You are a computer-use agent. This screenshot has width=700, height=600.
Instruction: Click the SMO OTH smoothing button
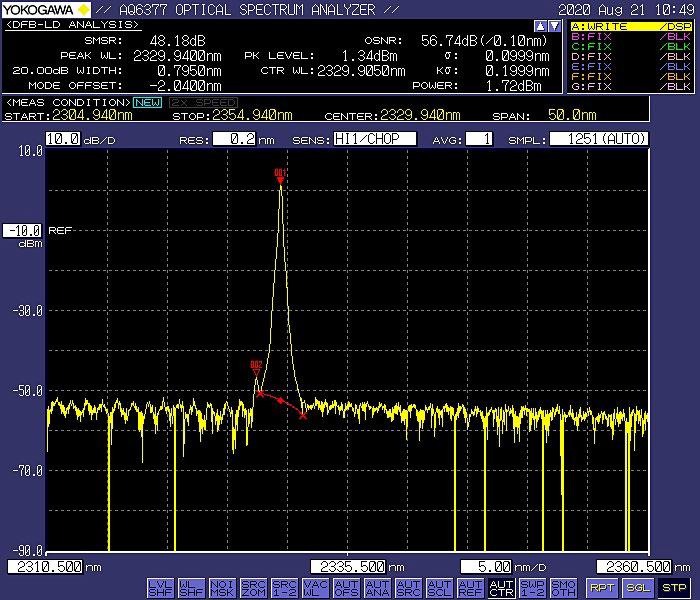[x=563, y=588]
